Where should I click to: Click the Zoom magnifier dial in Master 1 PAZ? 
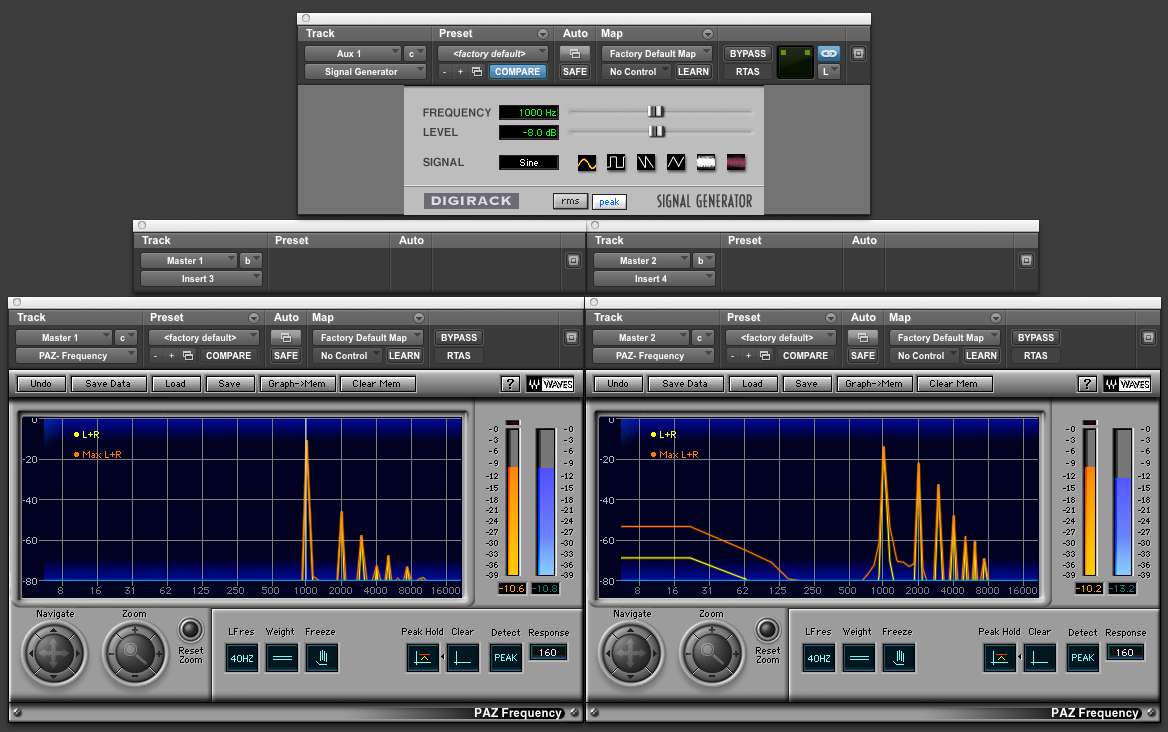pos(135,654)
